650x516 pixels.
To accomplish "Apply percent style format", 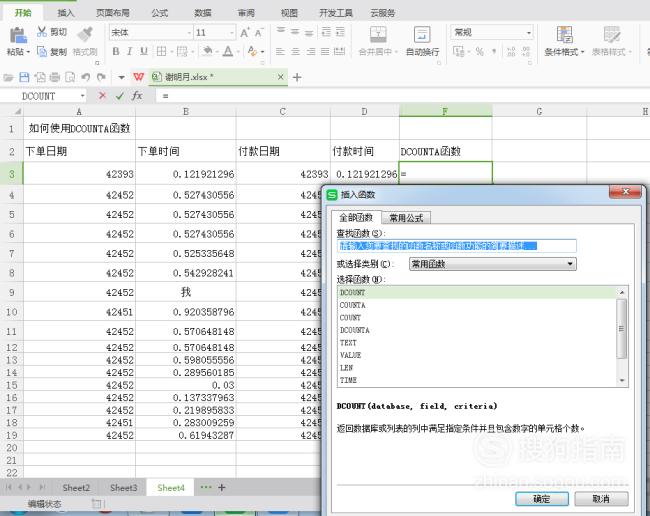I will coord(480,51).
